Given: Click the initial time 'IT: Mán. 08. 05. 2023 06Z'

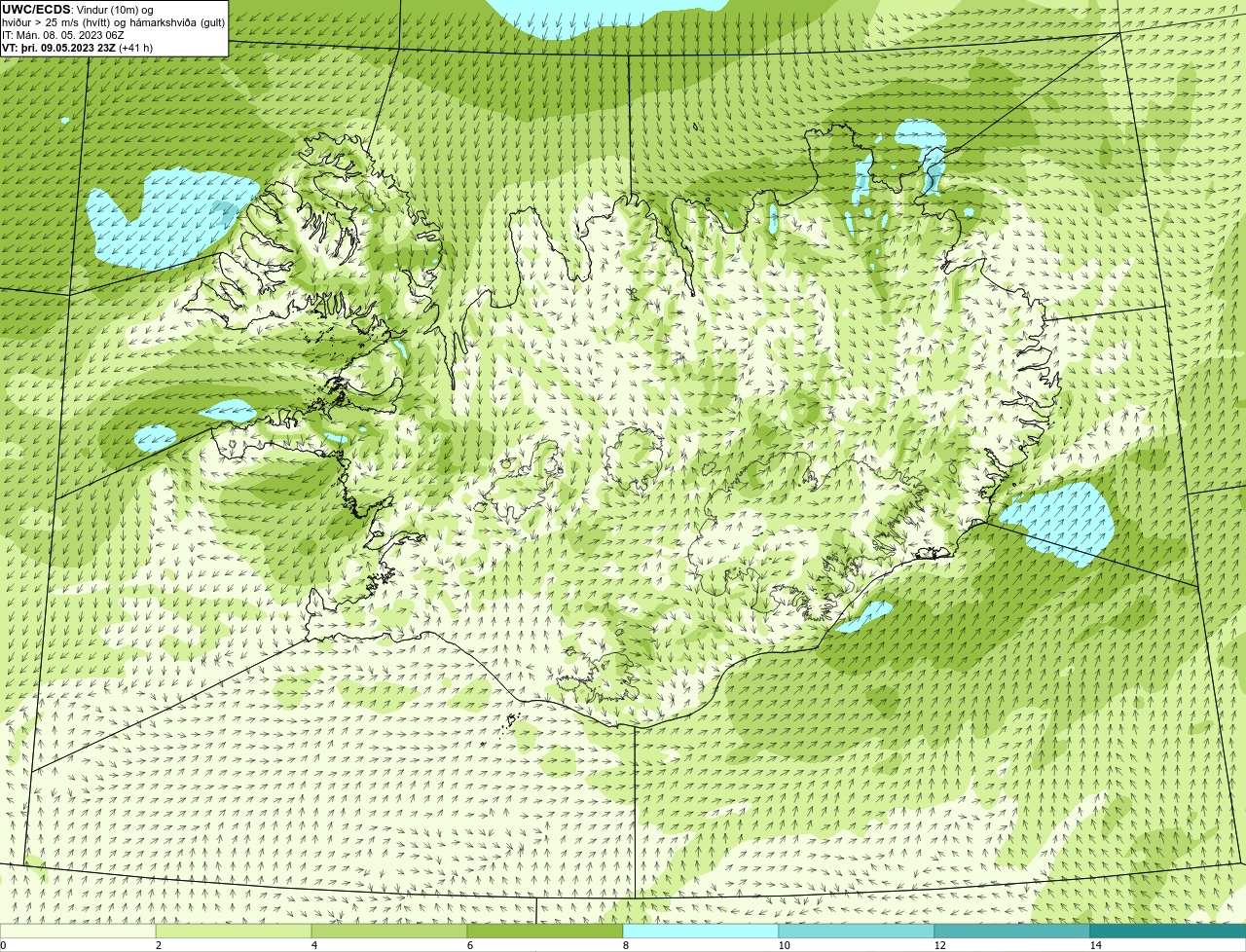Looking at the screenshot, I should pyautogui.click(x=62, y=34).
